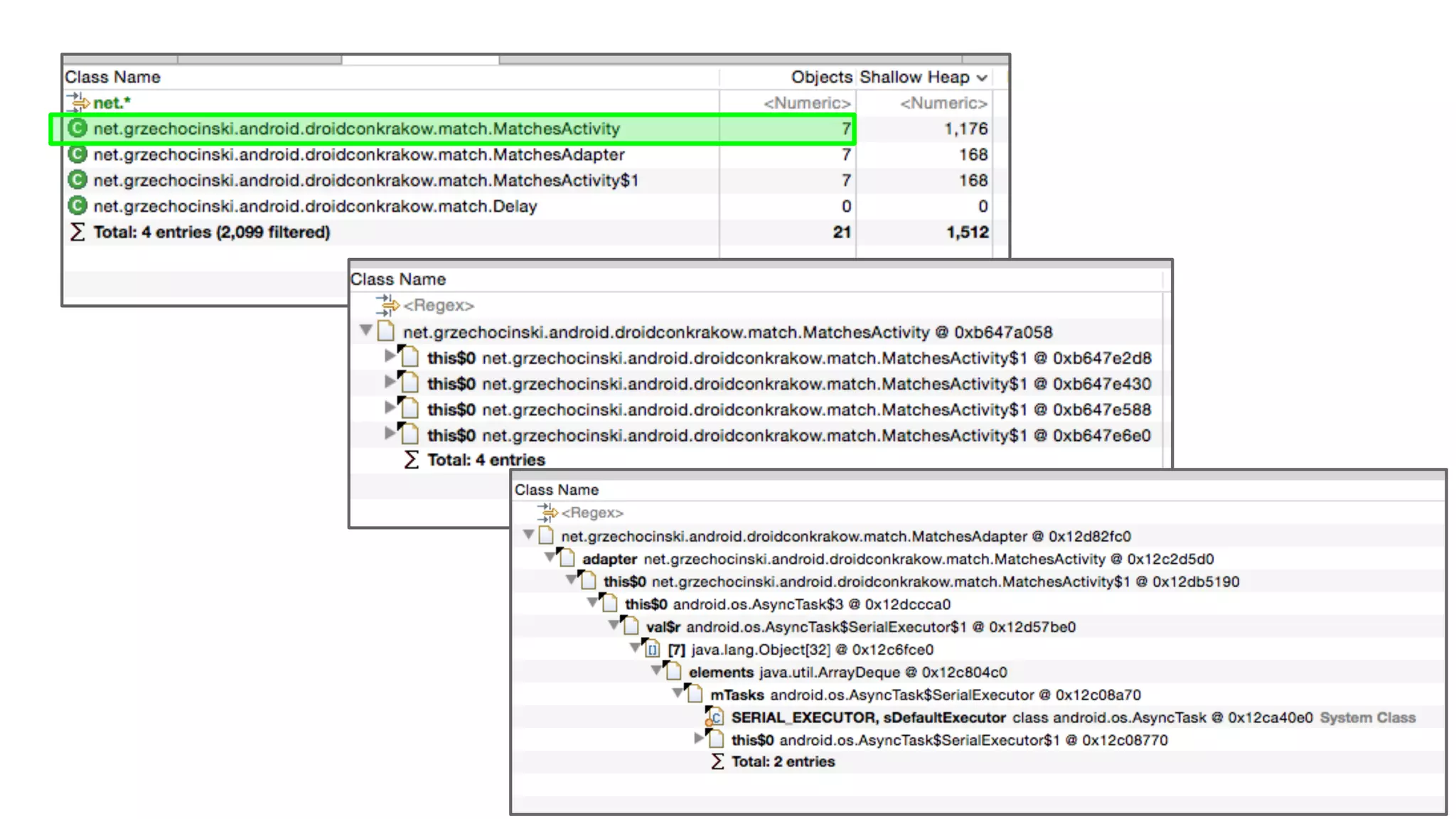The width and height of the screenshot is (1456, 819).
Task: Select the elements java.util.ArrayDeque row
Action: (847, 672)
